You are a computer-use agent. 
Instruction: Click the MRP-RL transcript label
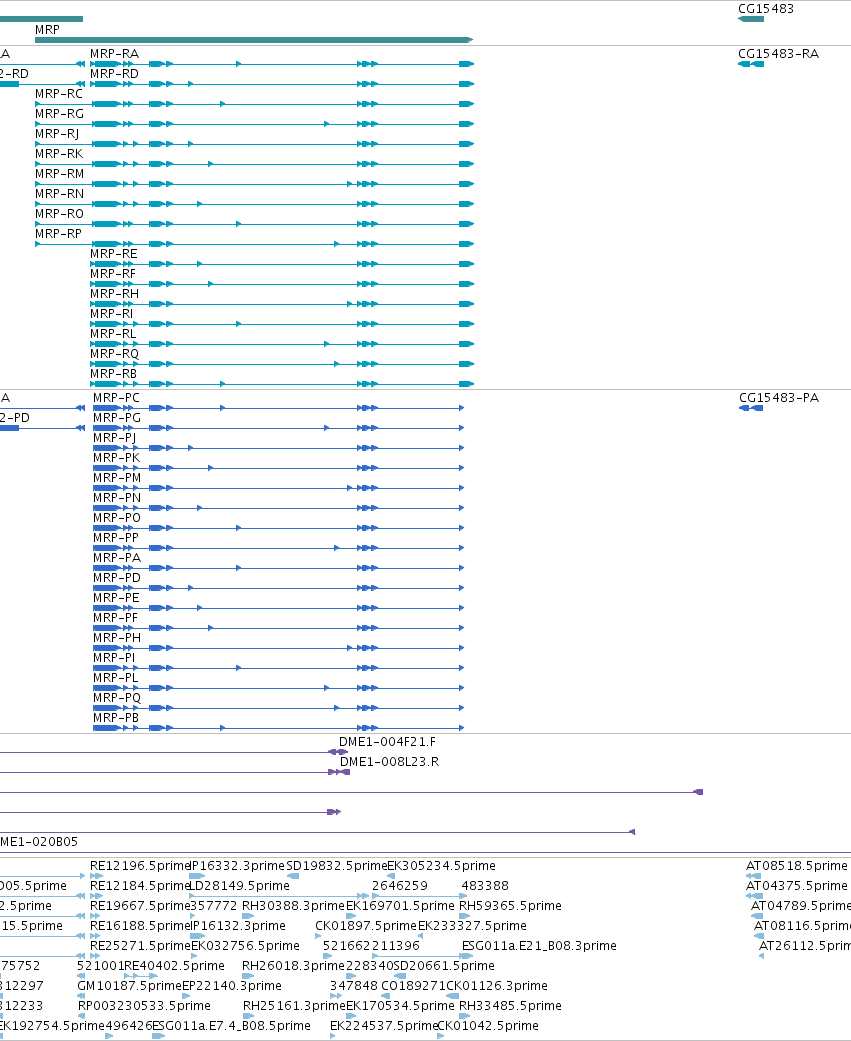coord(113,333)
